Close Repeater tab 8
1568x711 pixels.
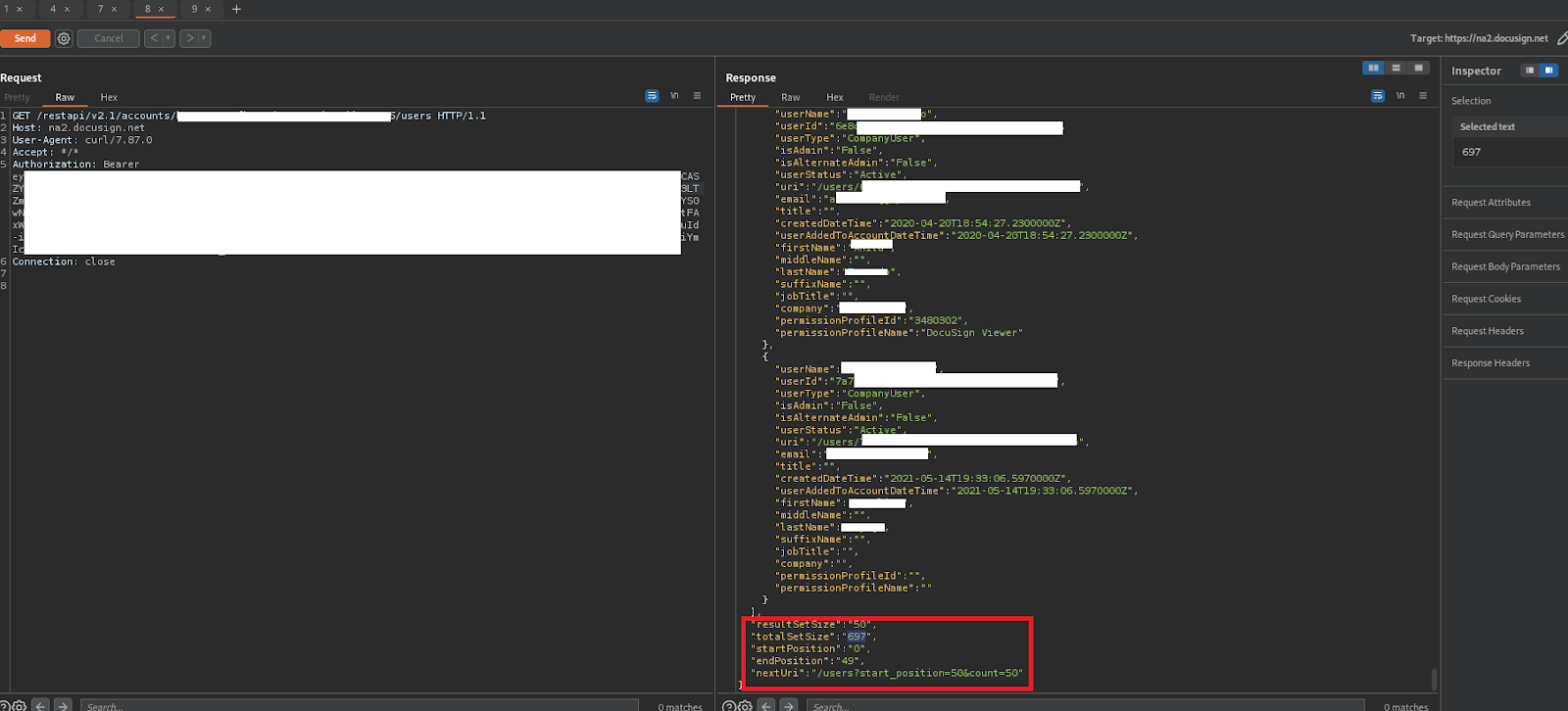point(161,9)
